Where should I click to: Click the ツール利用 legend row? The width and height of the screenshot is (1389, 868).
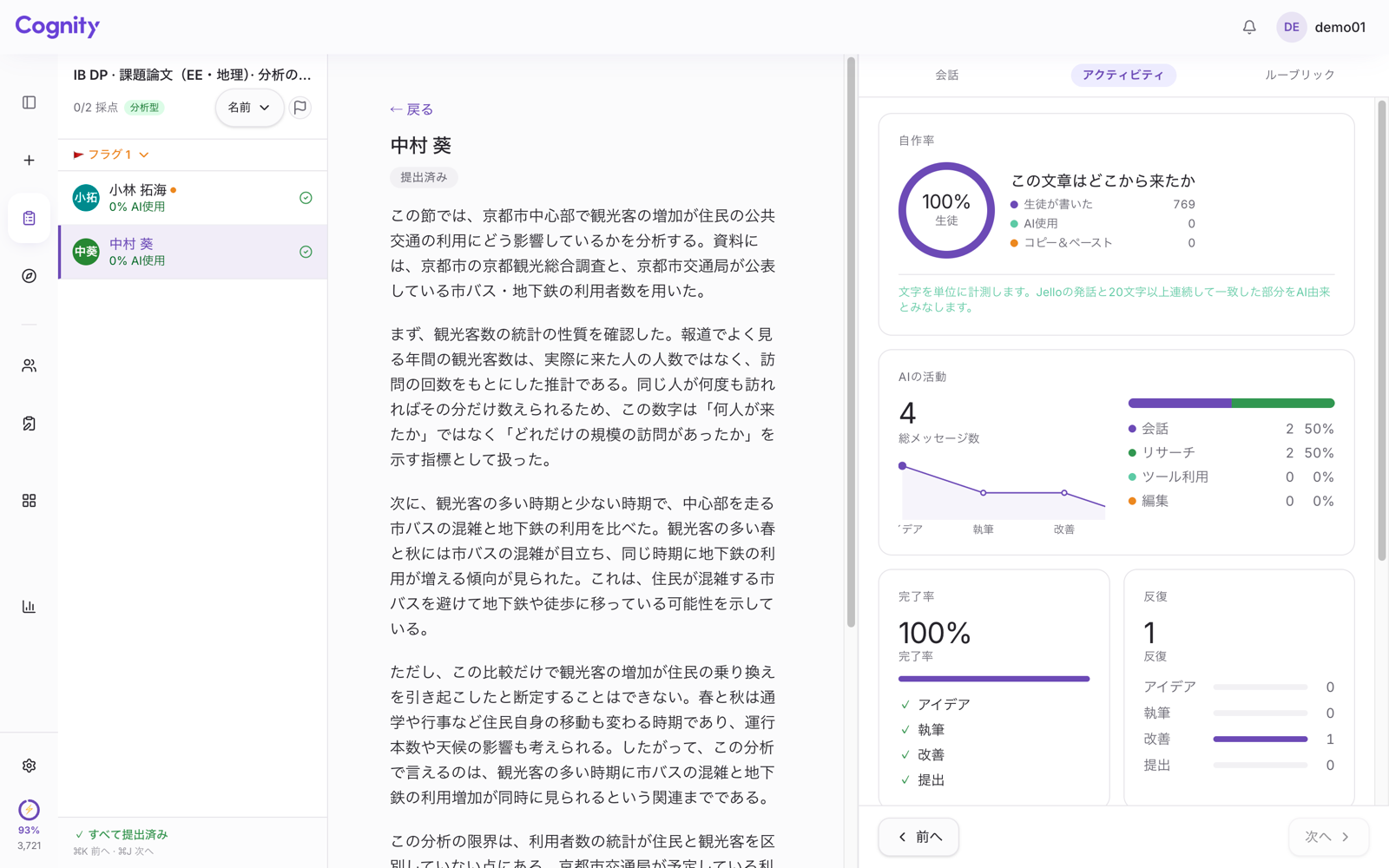(1231, 477)
